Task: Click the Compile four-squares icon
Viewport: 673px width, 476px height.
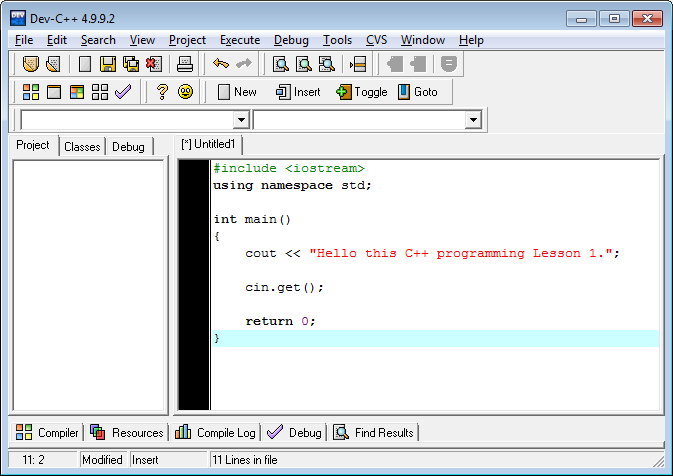Action: click(x=31, y=91)
